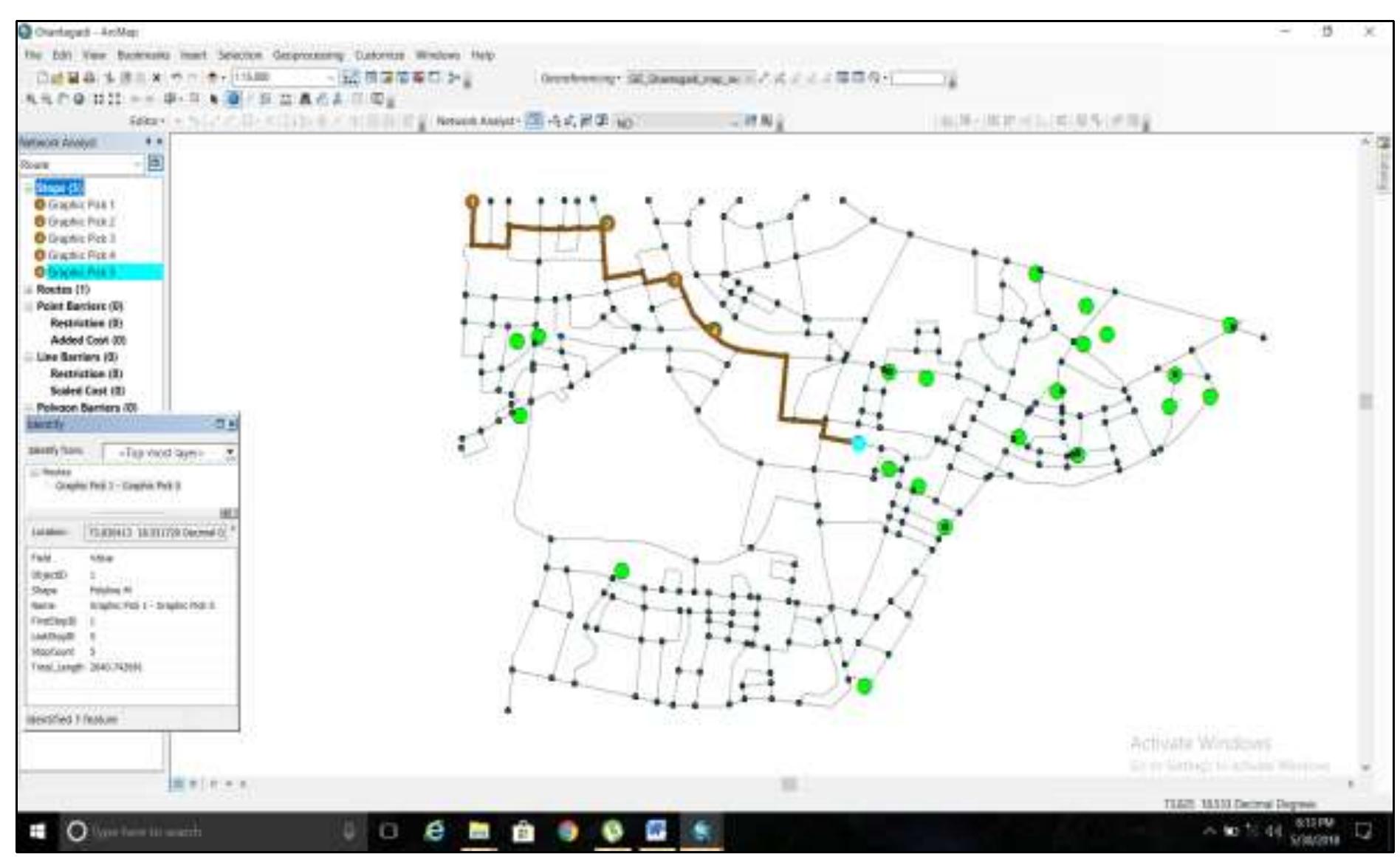Open the Identify from layer dropdown
The height and width of the screenshot is (857, 1400).
click(x=230, y=452)
